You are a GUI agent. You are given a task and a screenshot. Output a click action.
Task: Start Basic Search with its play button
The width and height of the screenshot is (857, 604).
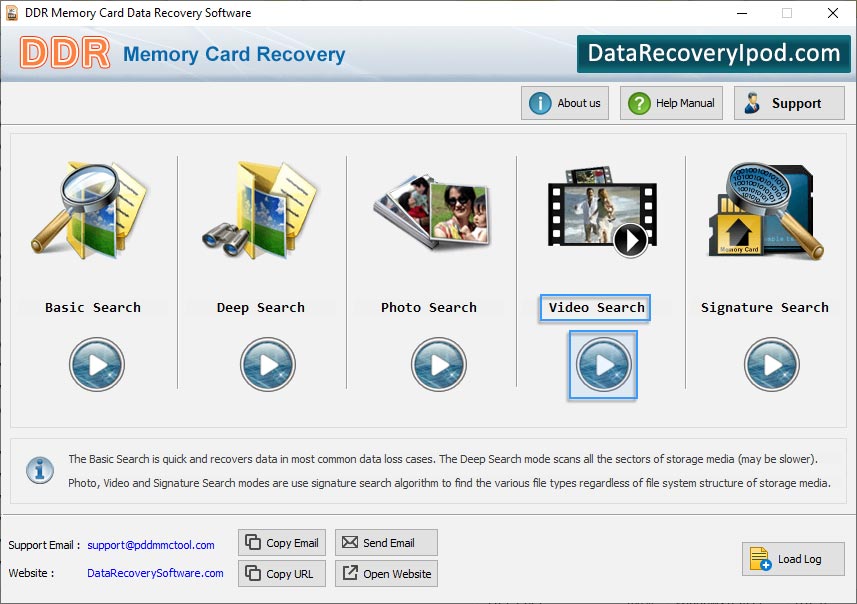tap(97, 364)
